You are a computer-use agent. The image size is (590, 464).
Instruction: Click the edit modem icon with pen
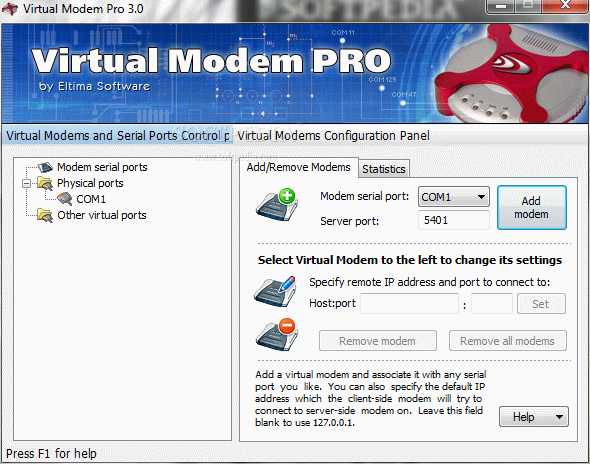[276, 291]
